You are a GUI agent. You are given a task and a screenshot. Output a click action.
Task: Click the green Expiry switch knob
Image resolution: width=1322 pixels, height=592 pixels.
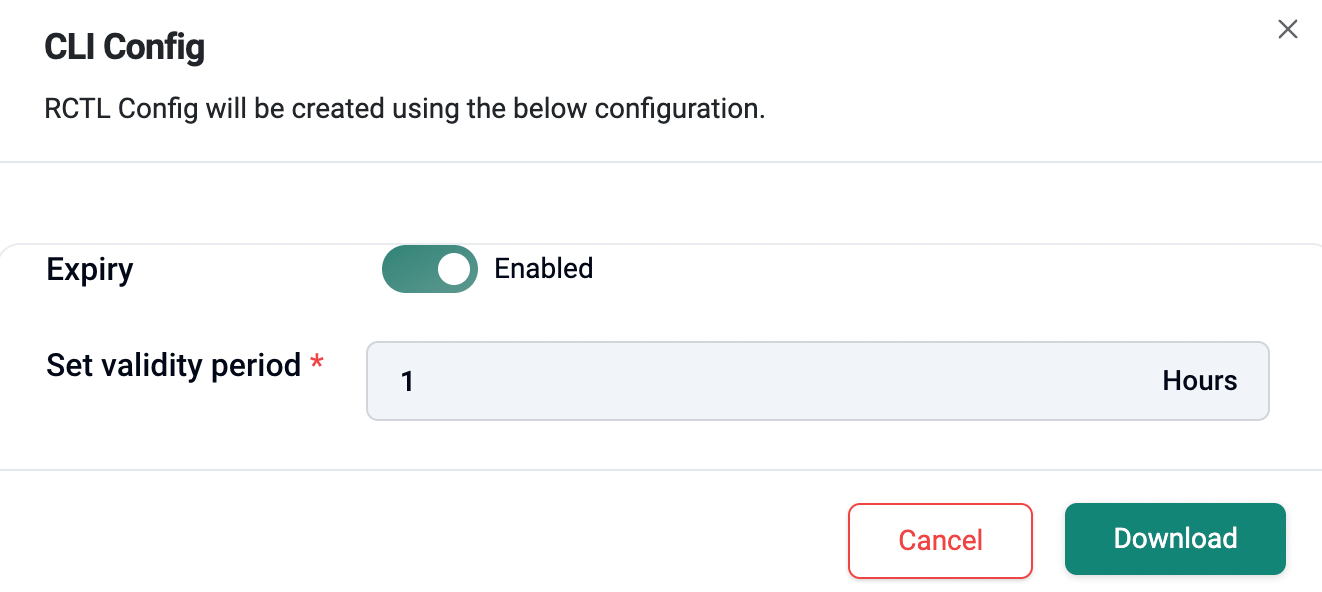(452, 268)
